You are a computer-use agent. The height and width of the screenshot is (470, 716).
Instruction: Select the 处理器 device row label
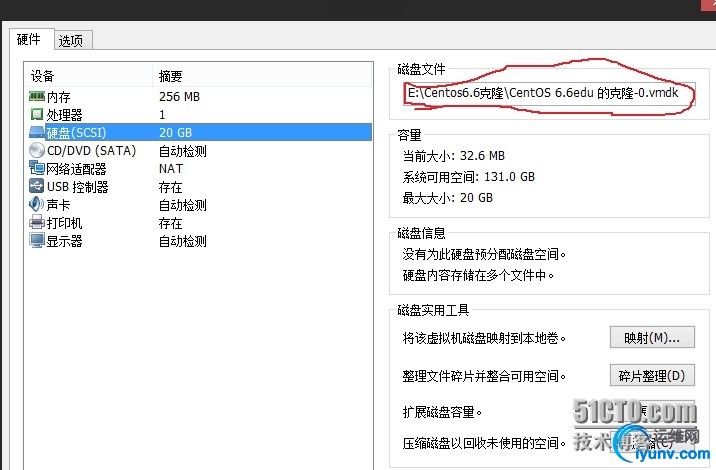64,115
